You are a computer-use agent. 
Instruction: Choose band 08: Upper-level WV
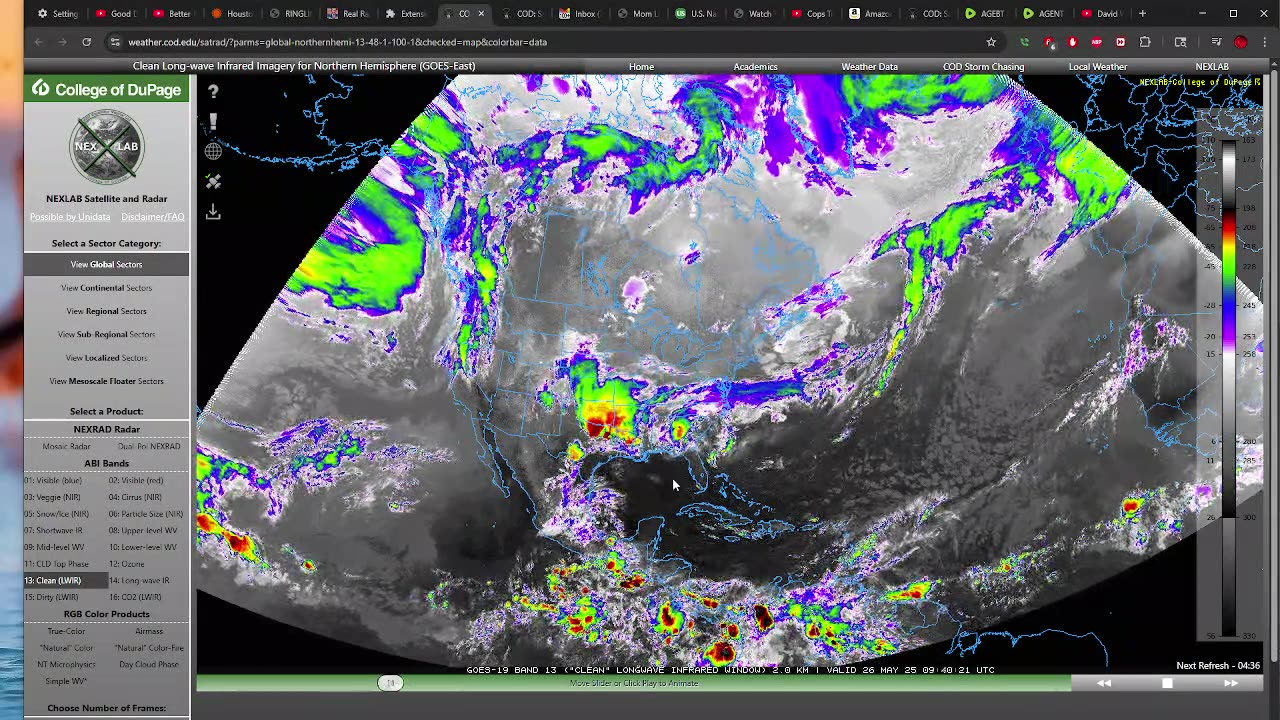pos(142,530)
